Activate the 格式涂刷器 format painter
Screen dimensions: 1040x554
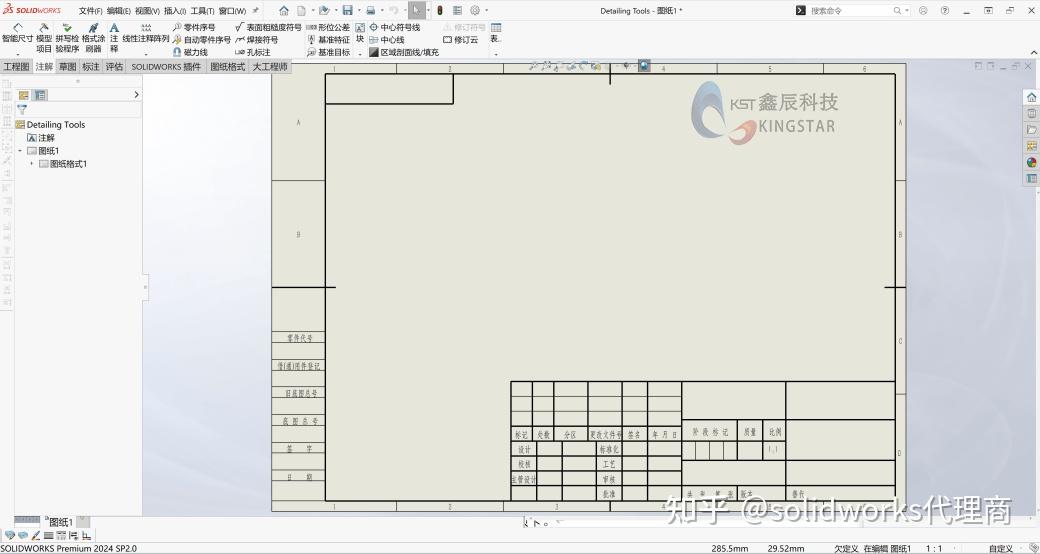pos(94,38)
